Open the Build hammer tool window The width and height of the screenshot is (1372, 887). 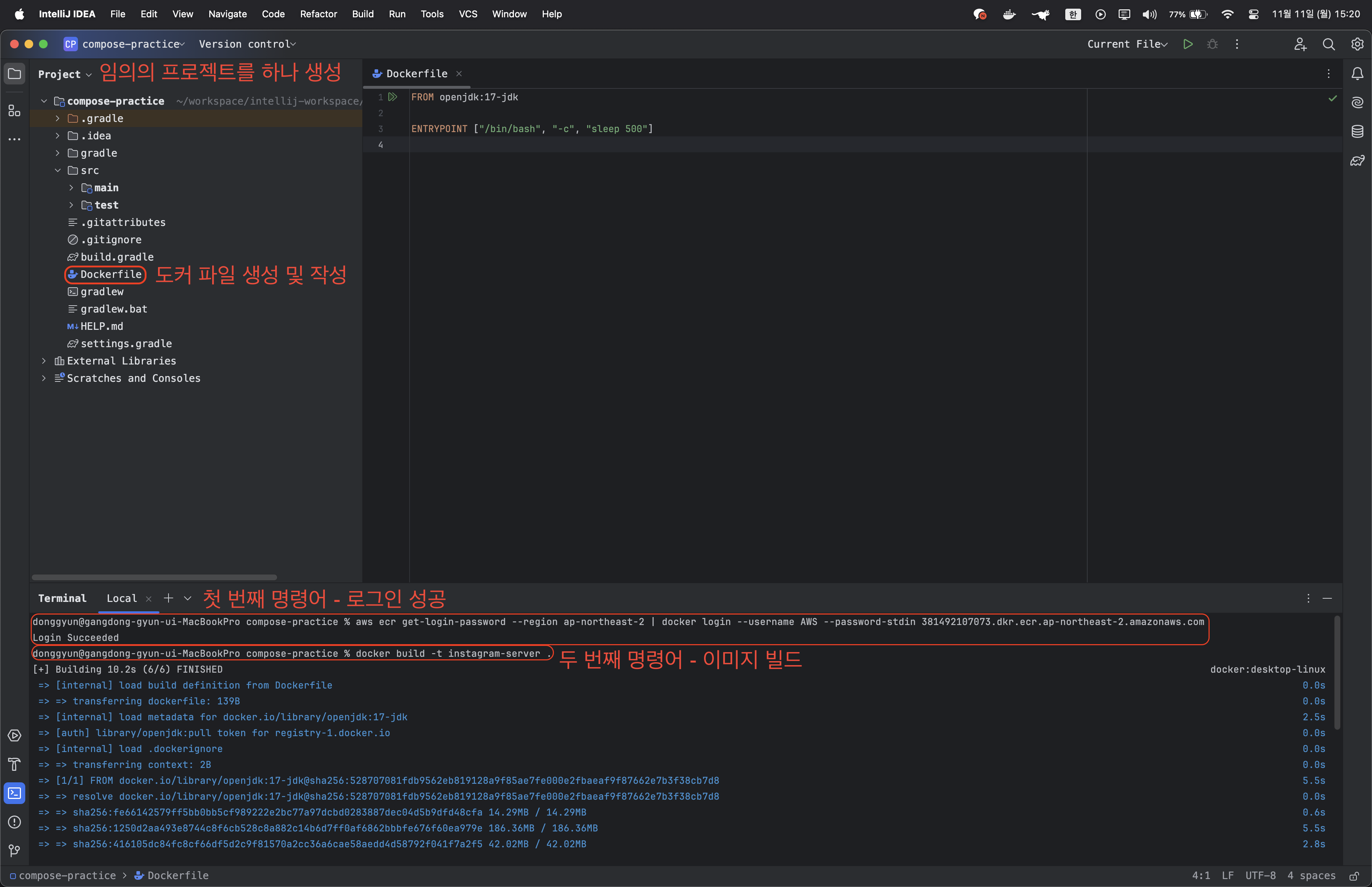pos(14,764)
